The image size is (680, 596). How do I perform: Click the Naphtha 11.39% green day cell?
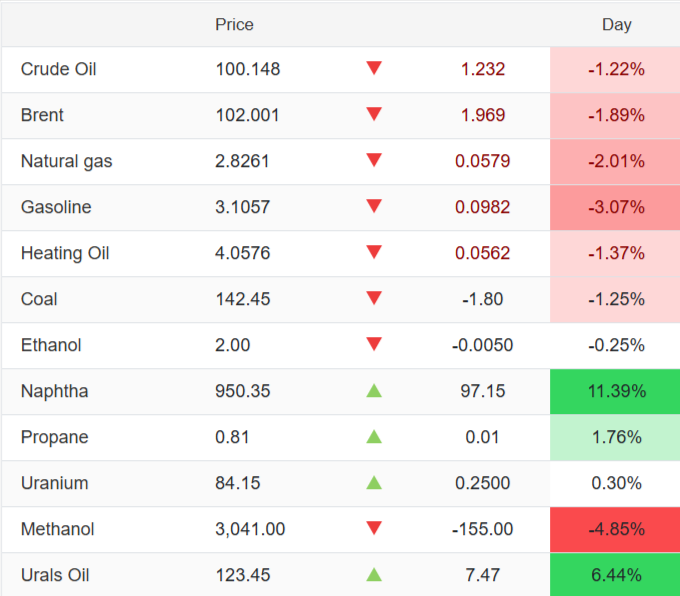(615, 391)
